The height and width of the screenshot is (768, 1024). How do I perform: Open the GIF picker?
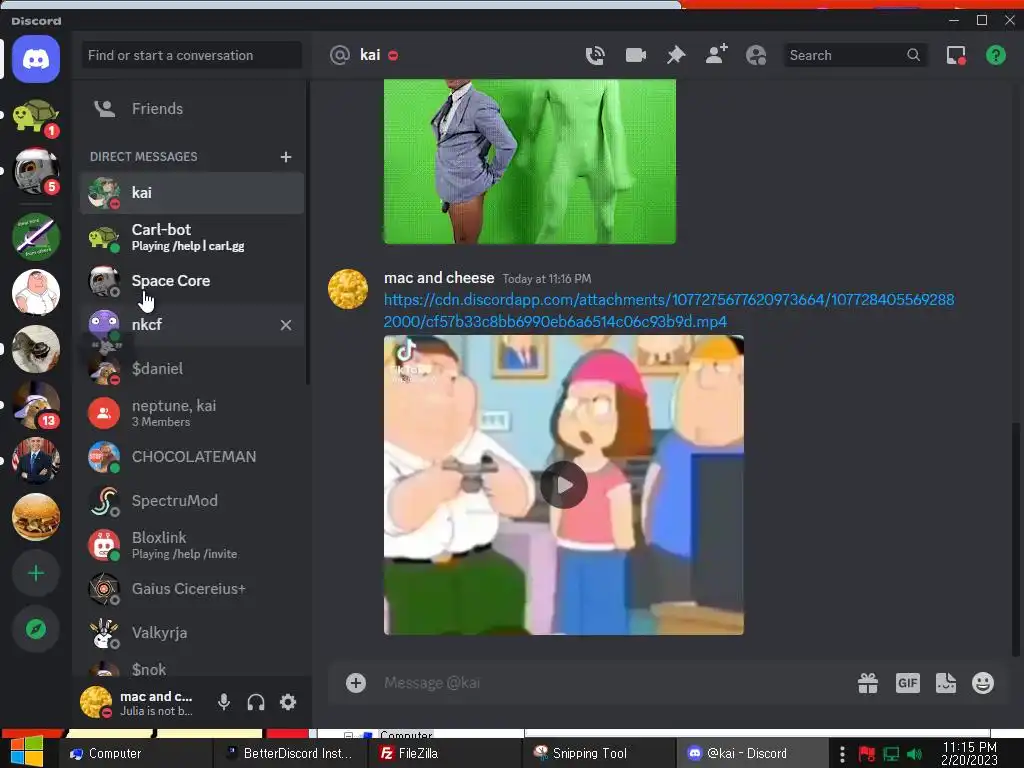[908, 683]
